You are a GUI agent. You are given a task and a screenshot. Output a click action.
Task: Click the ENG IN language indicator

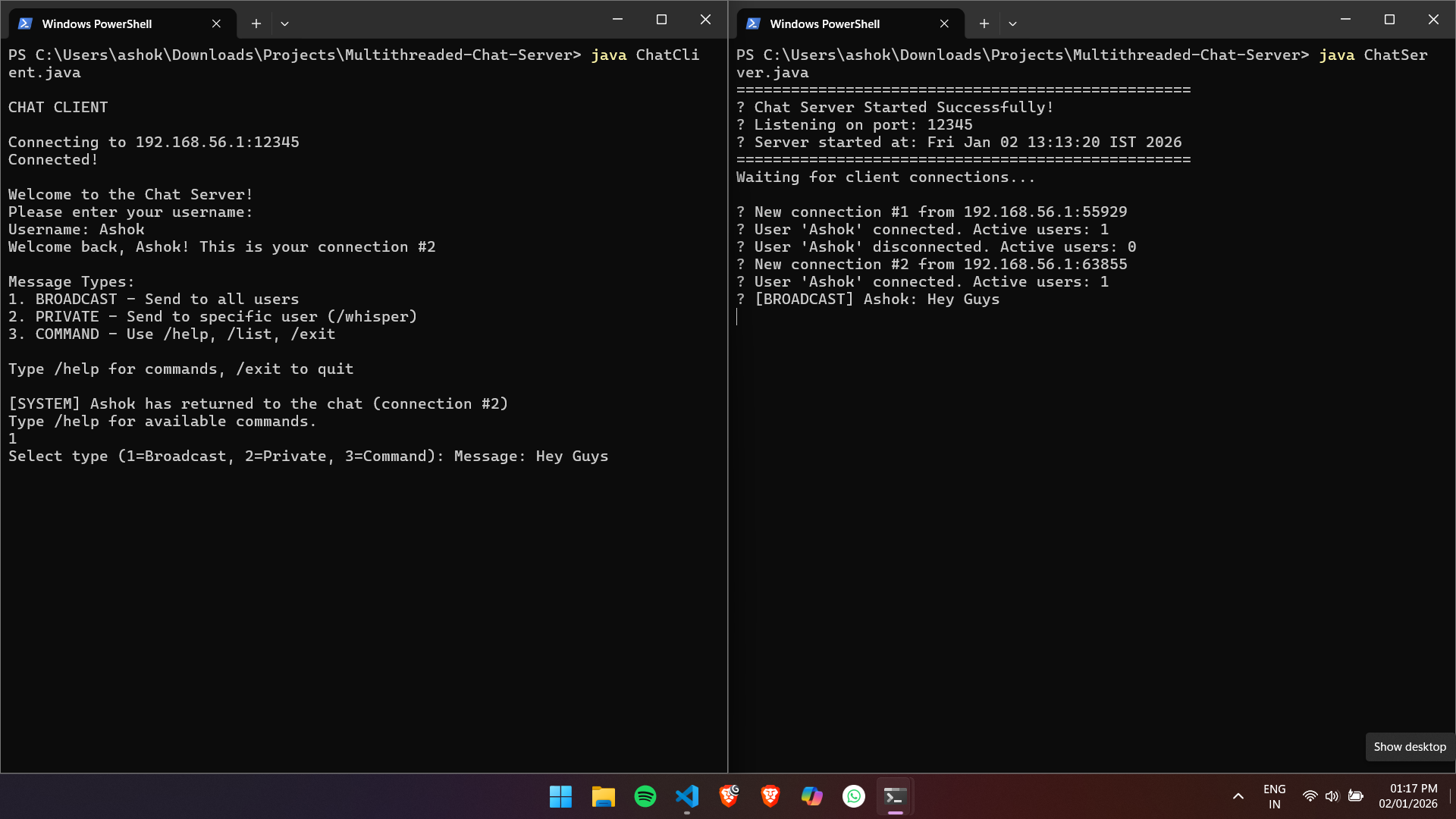coord(1274,796)
